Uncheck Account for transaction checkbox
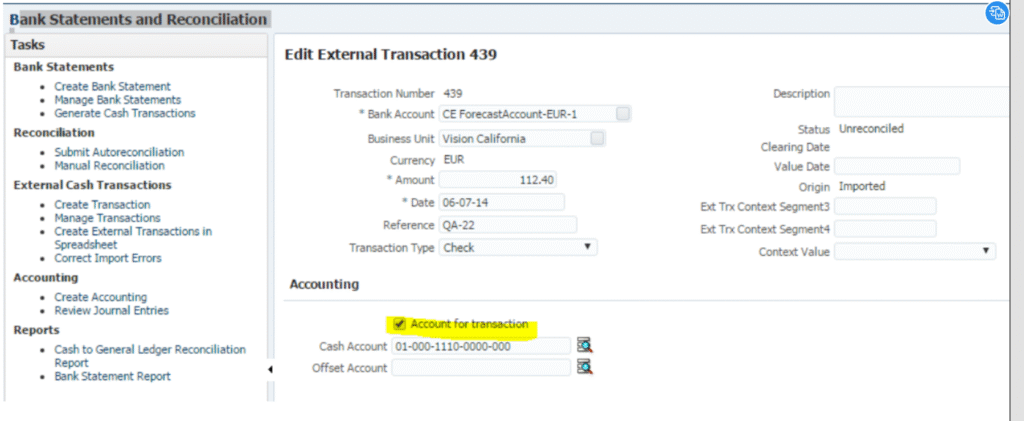Viewport: 1024px width, 421px height. [399, 324]
